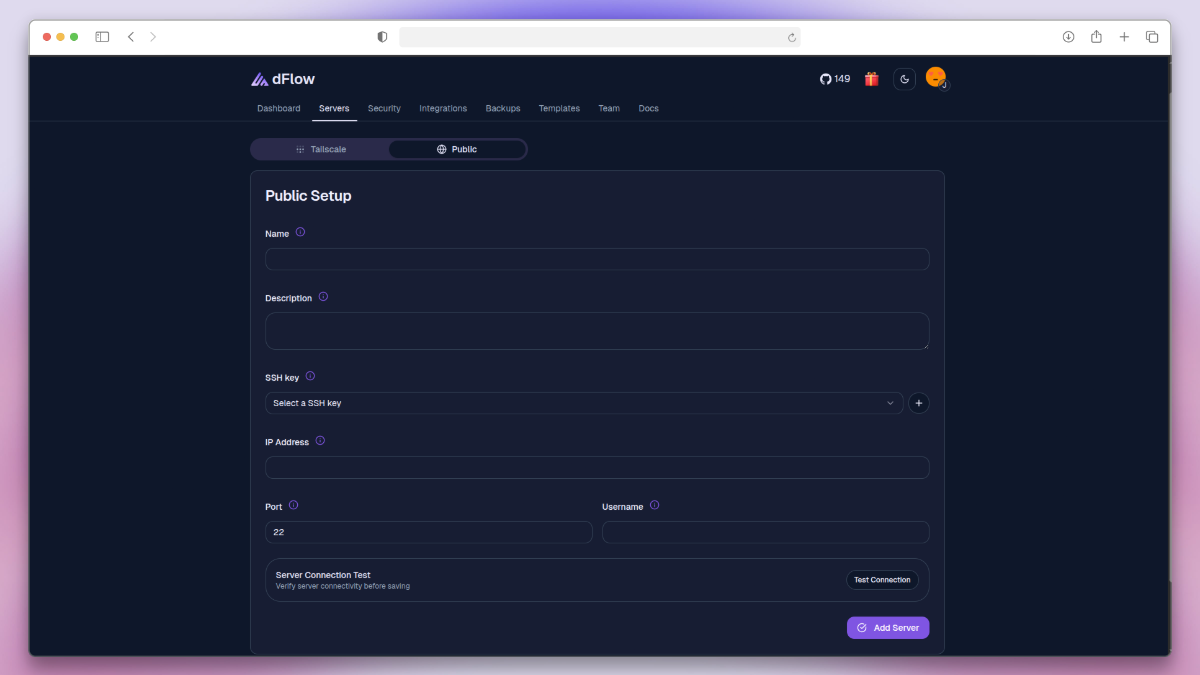Viewport: 1200px width, 675px height.
Task: Click info icon next to Port label
Action: coord(293,505)
